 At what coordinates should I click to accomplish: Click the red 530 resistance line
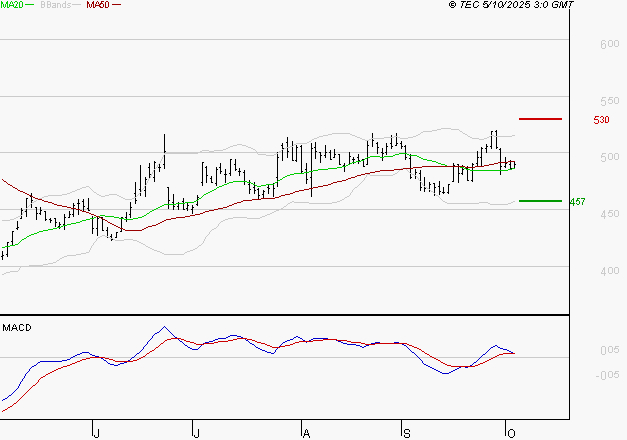pyautogui.click(x=540, y=119)
